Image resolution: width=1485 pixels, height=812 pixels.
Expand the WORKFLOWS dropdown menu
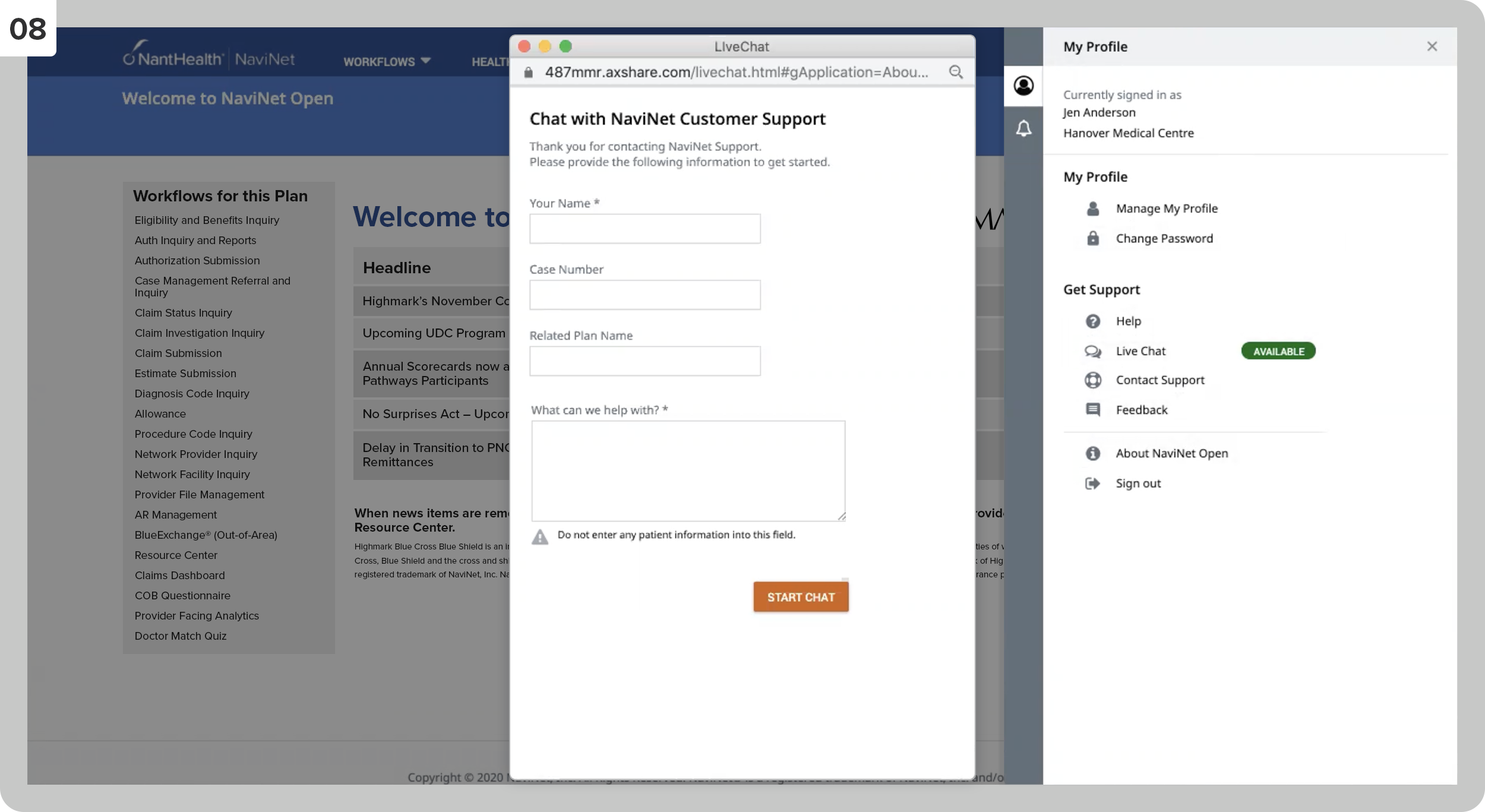click(387, 61)
